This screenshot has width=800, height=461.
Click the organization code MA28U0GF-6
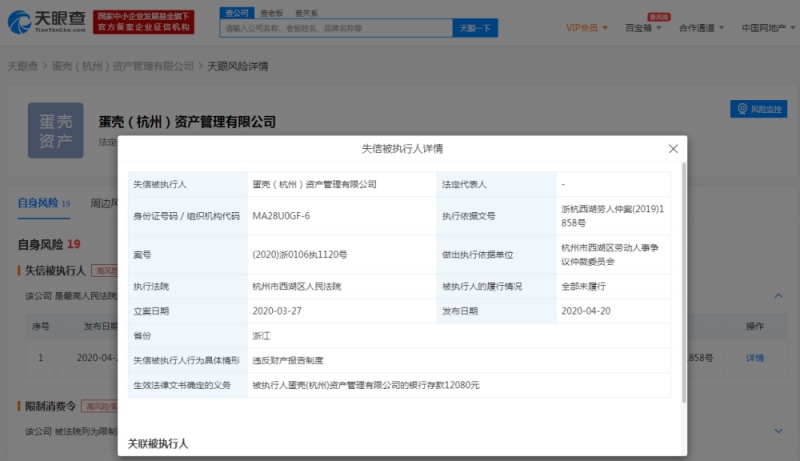coord(281,216)
